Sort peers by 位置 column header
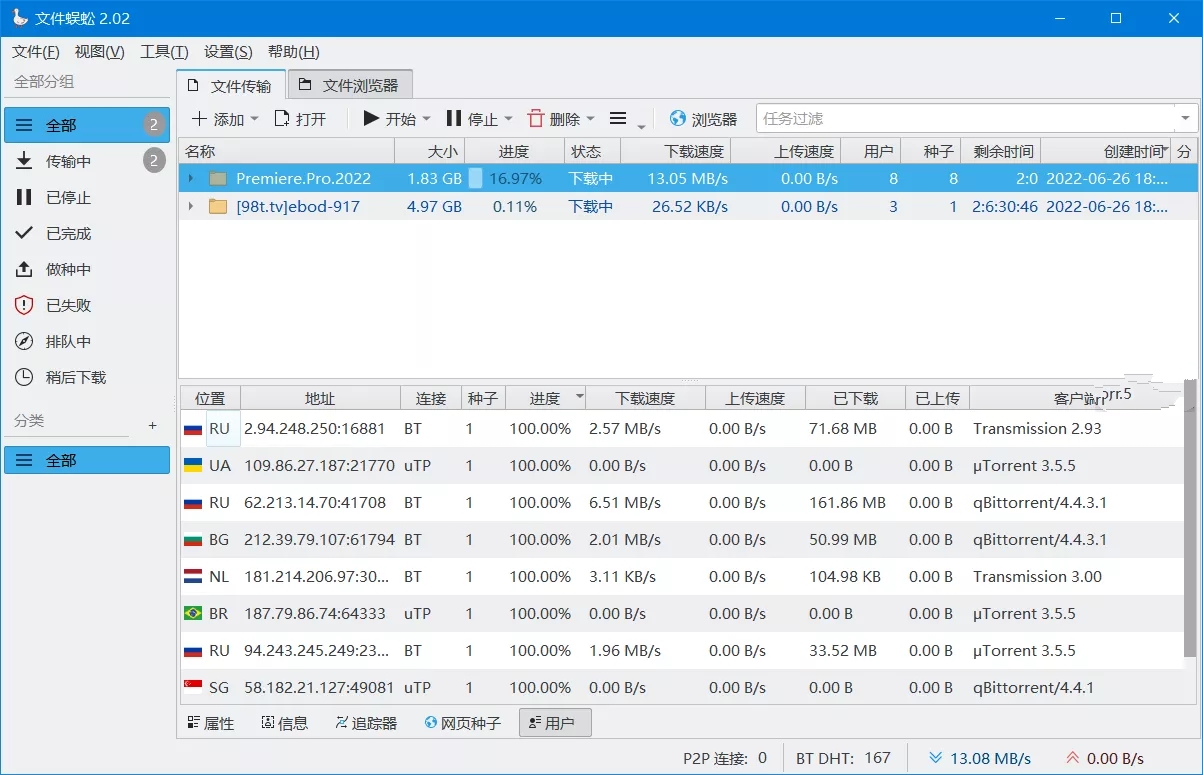The height and width of the screenshot is (775, 1203). (x=210, y=398)
